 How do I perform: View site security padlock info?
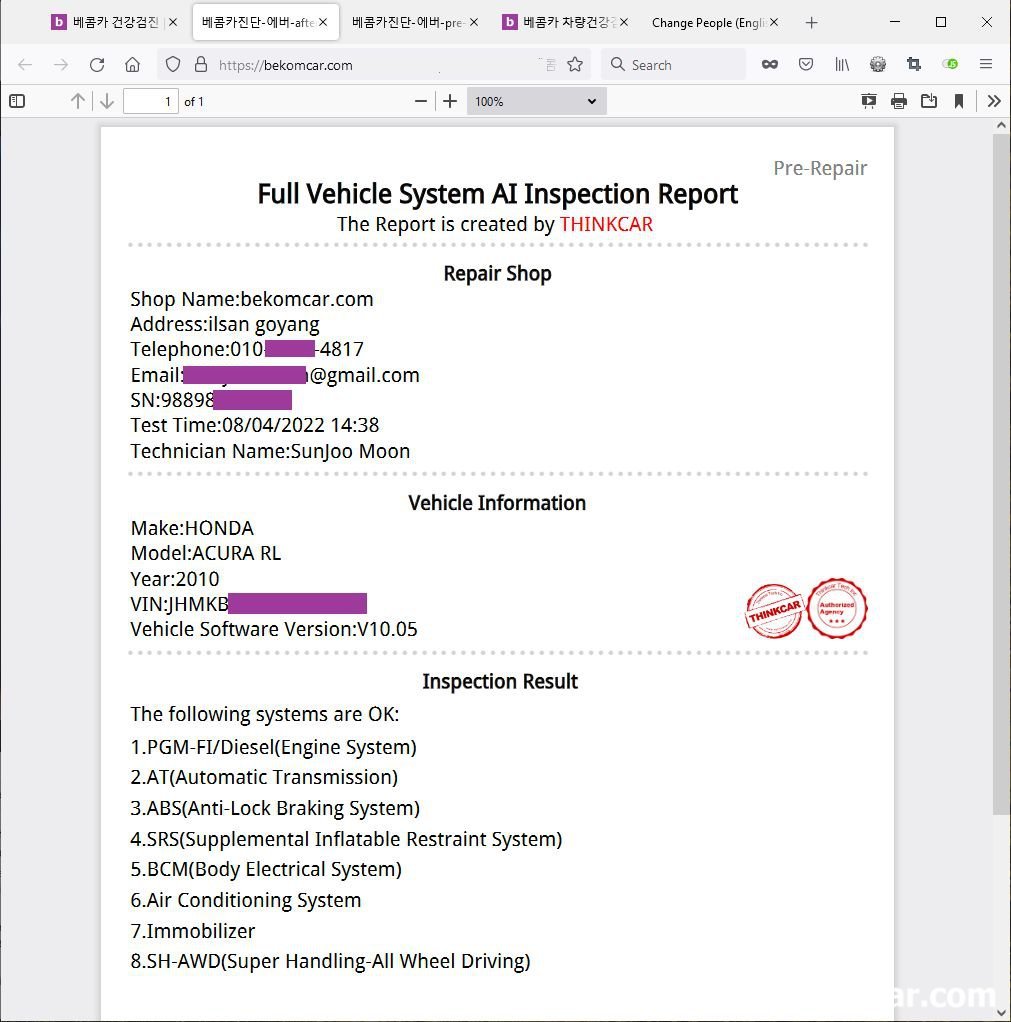pyautogui.click(x=201, y=65)
